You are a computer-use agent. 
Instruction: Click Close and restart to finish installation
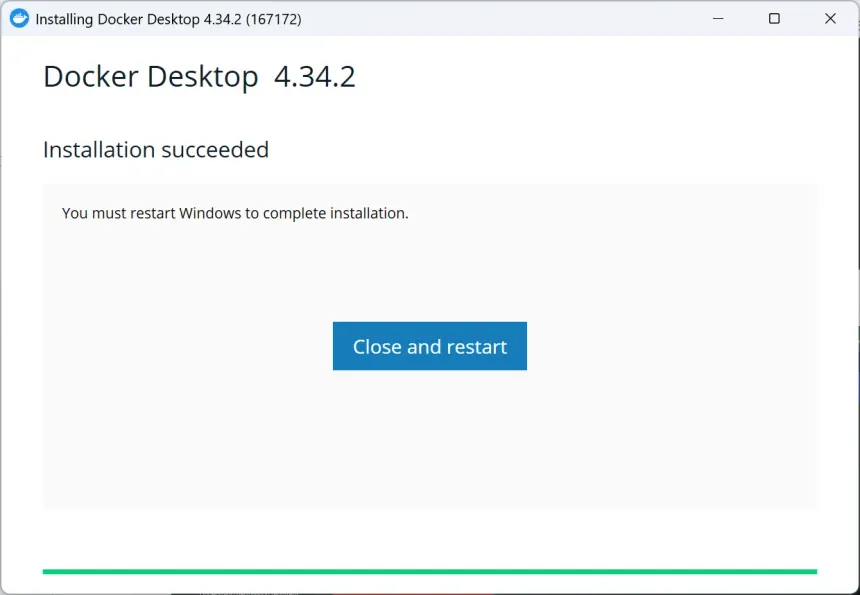point(429,345)
